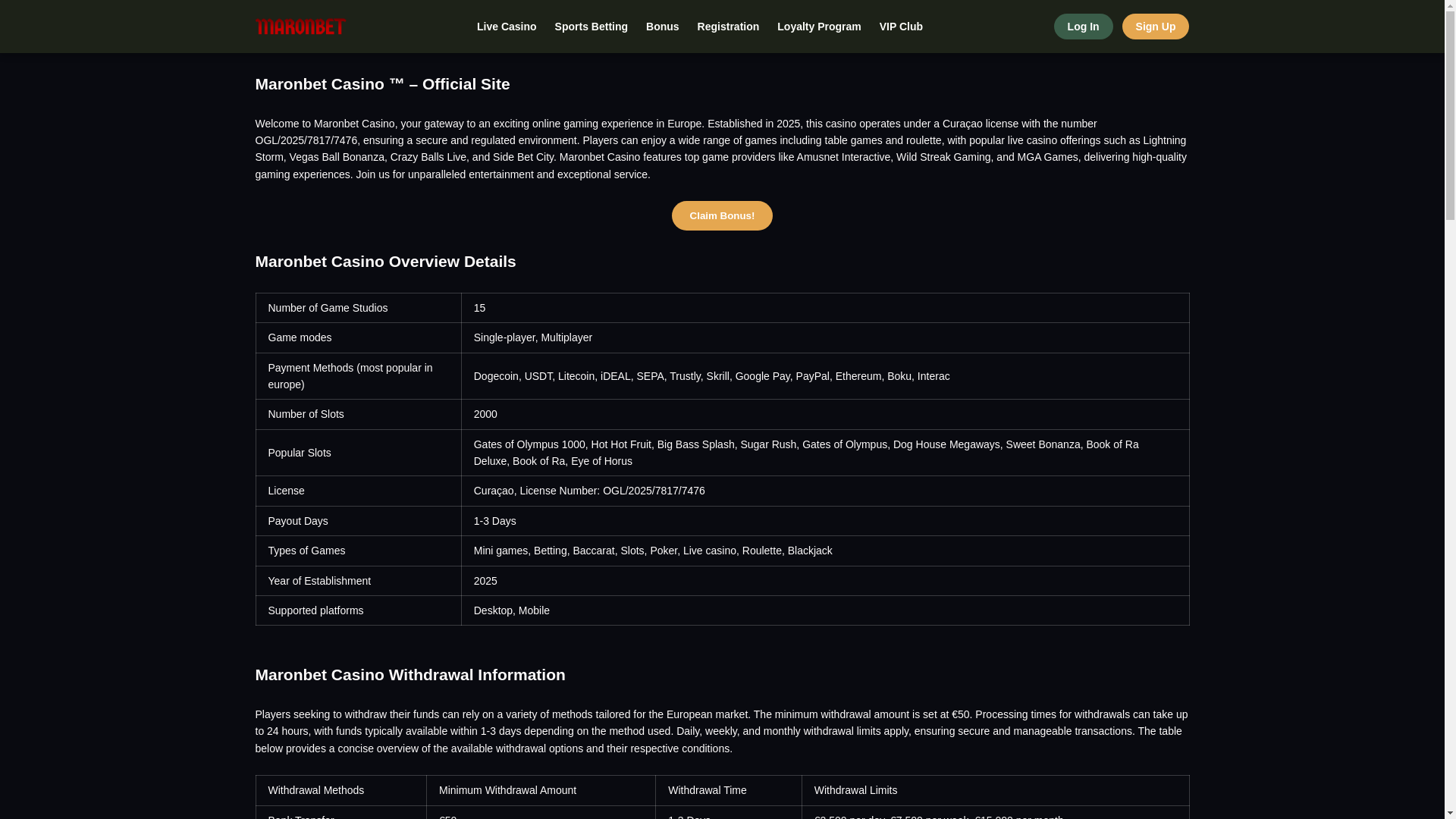Viewport: 1456px width, 819px height.
Task: Click the 'Withdrawal Time' column header
Action: [x=729, y=790]
